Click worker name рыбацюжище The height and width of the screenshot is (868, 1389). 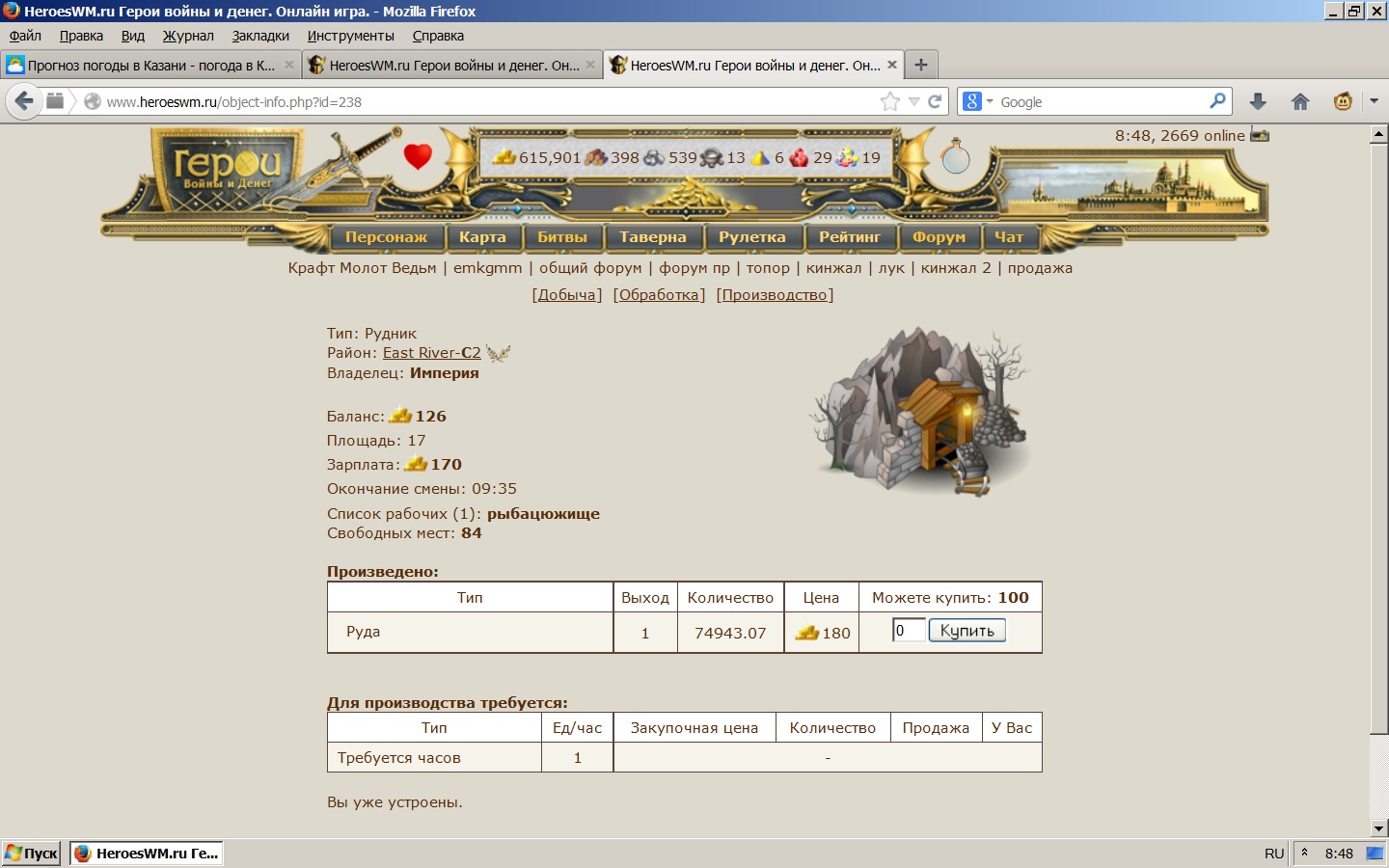[x=543, y=514]
